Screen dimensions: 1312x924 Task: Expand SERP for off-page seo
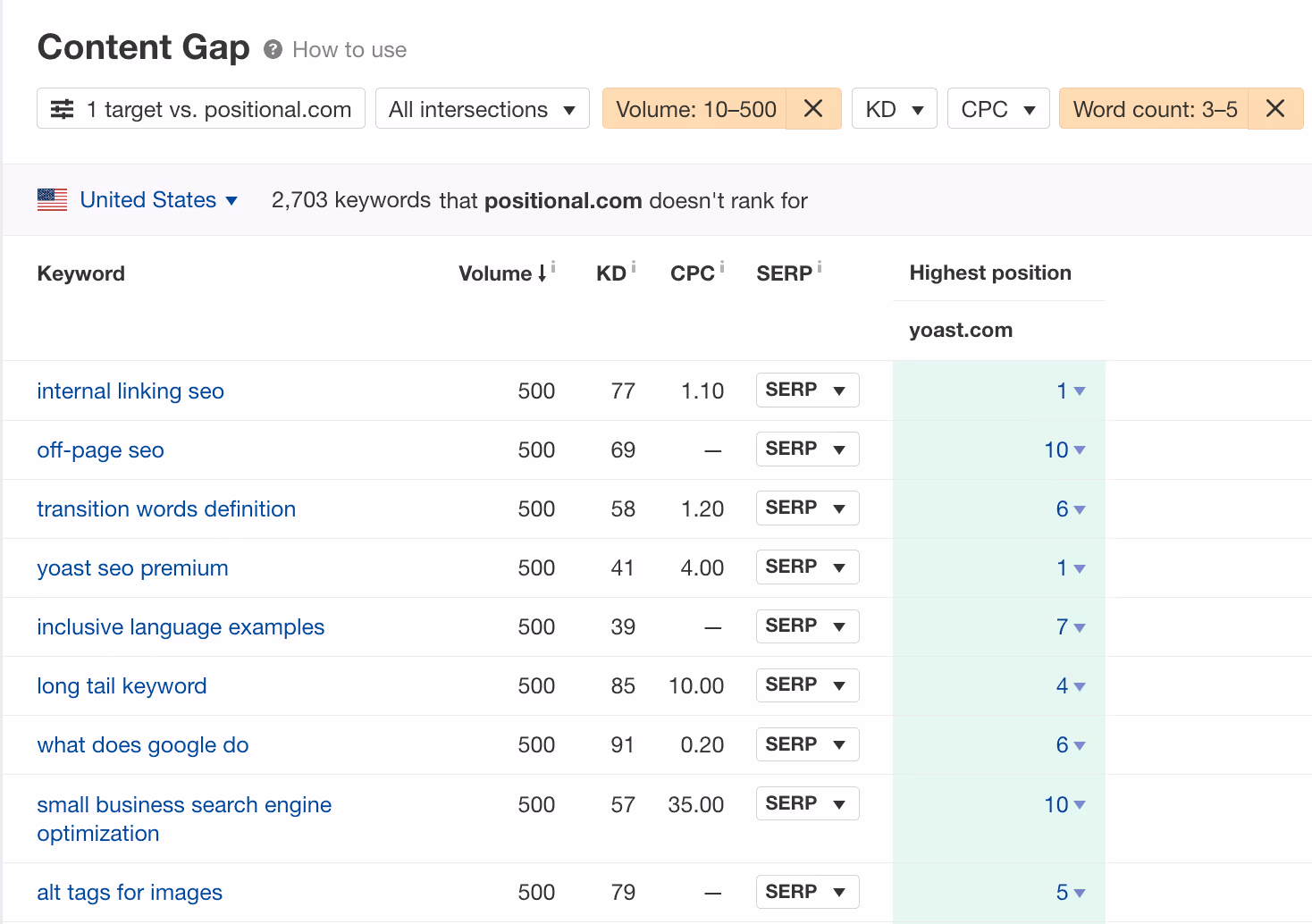click(x=807, y=449)
